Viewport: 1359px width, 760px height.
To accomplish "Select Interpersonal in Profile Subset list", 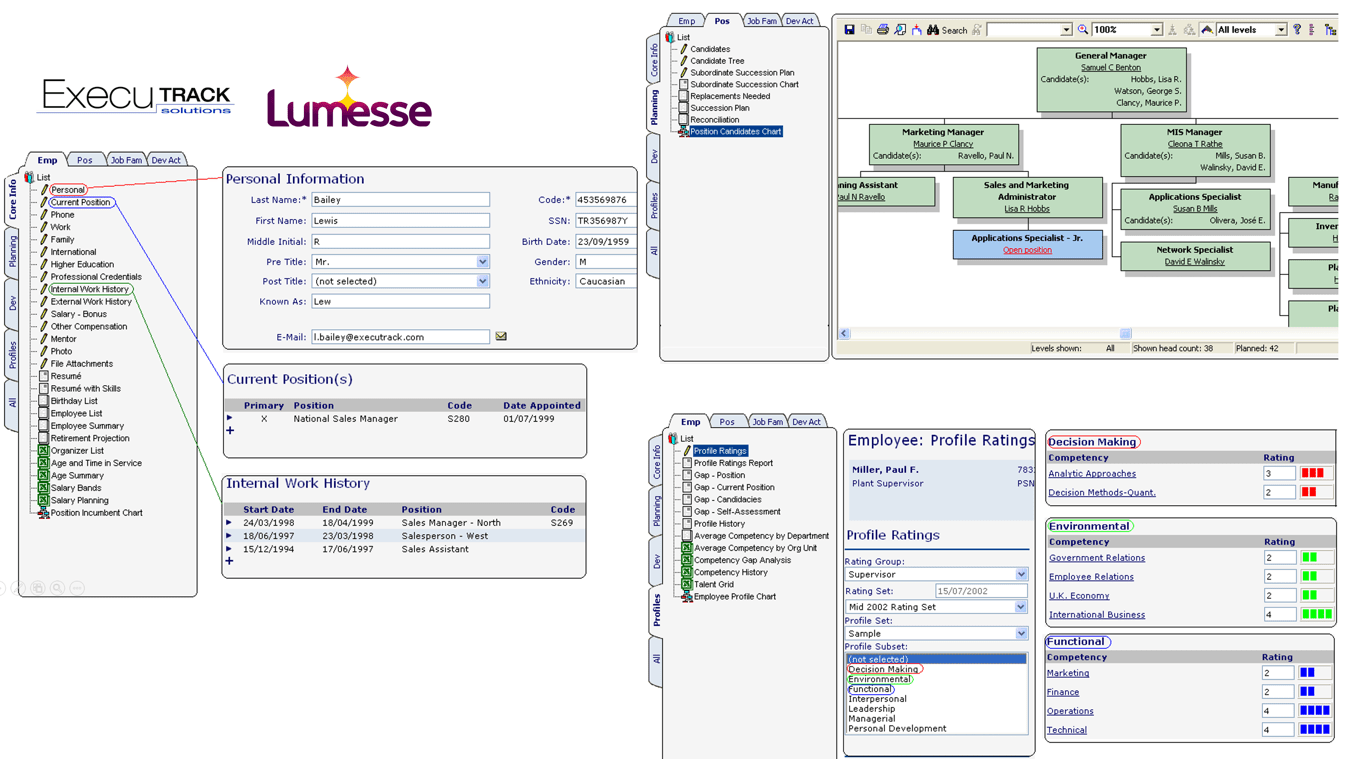I will pos(877,699).
